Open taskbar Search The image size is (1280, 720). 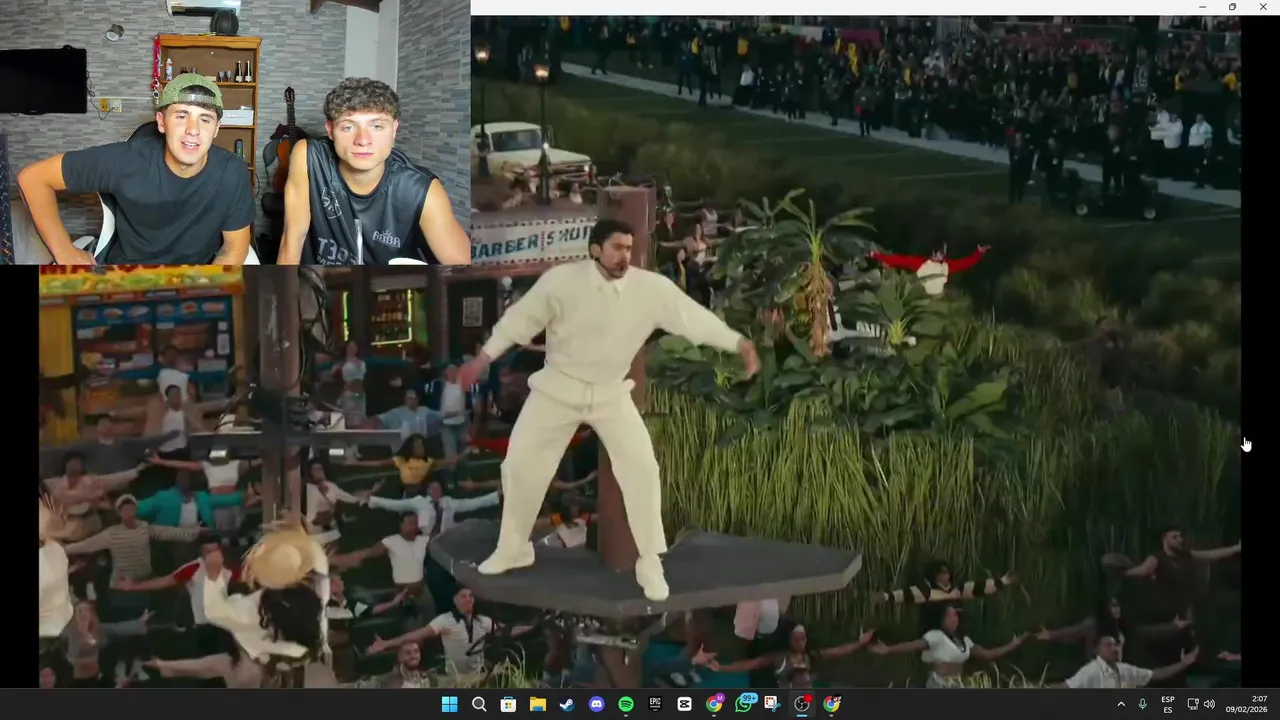coord(479,704)
